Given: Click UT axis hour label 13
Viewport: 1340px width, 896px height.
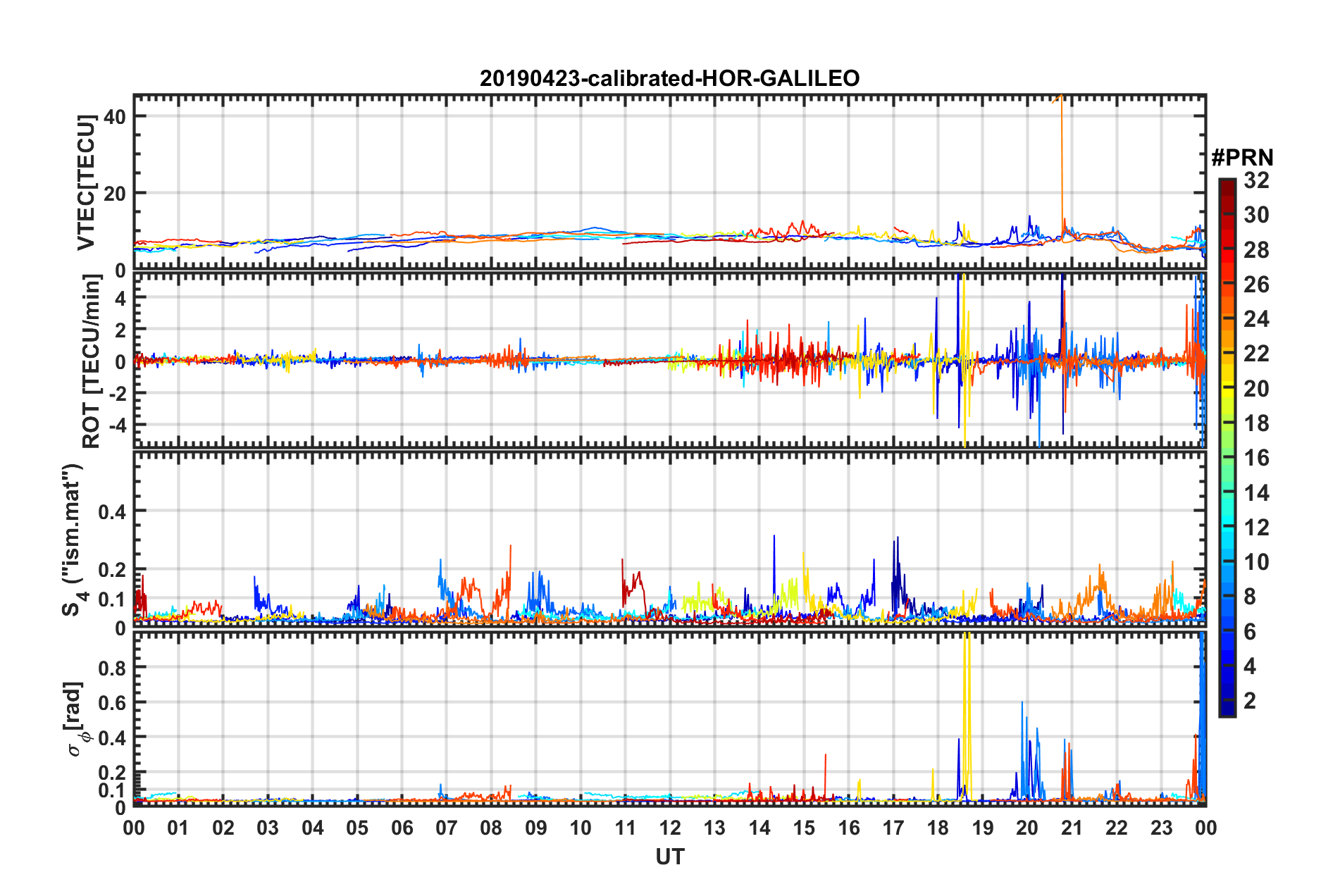Looking at the screenshot, I should click(714, 828).
